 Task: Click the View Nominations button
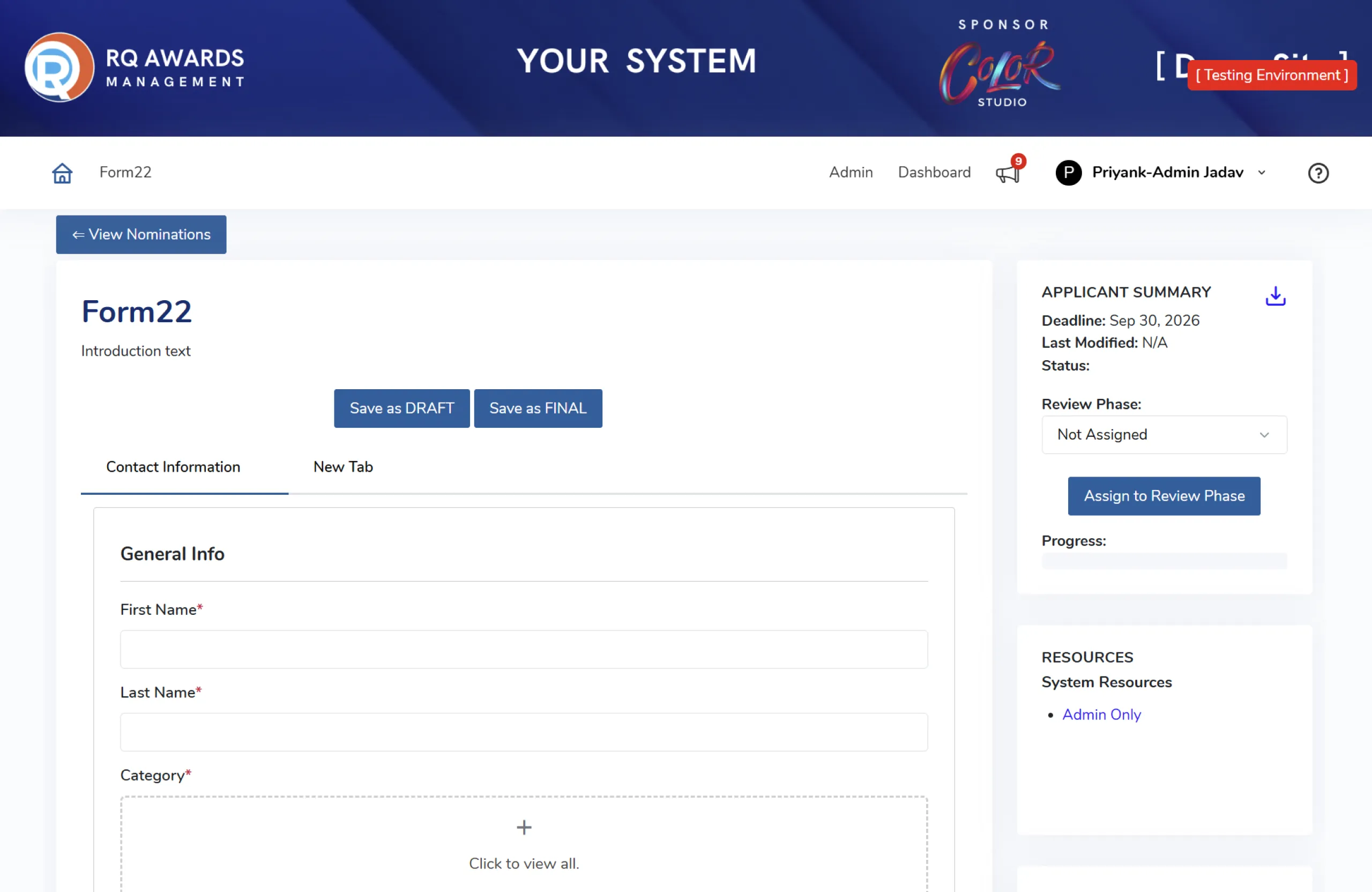coord(140,234)
